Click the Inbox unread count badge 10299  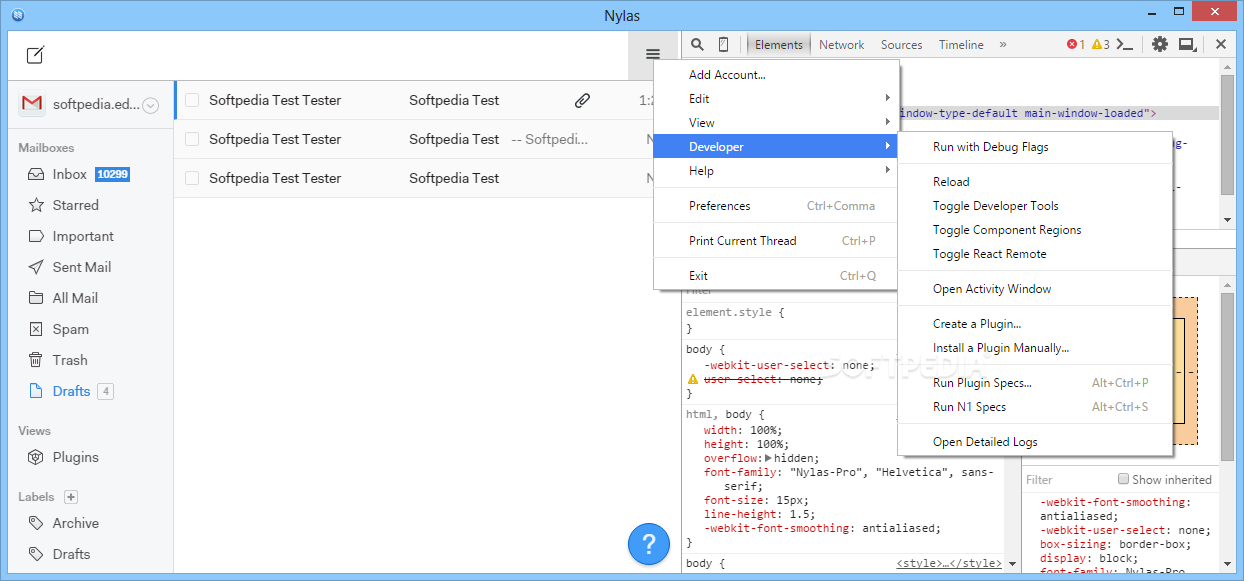[113, 174]
